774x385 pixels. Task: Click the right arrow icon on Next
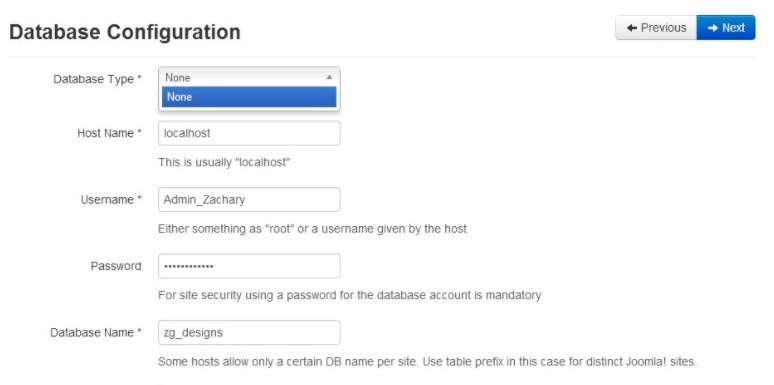712,28
